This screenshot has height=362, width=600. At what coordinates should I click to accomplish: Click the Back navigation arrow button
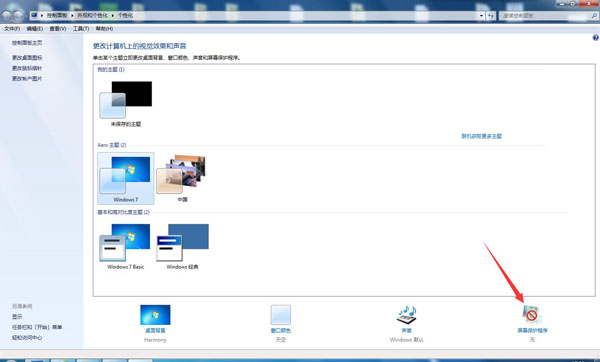[7, 16]
